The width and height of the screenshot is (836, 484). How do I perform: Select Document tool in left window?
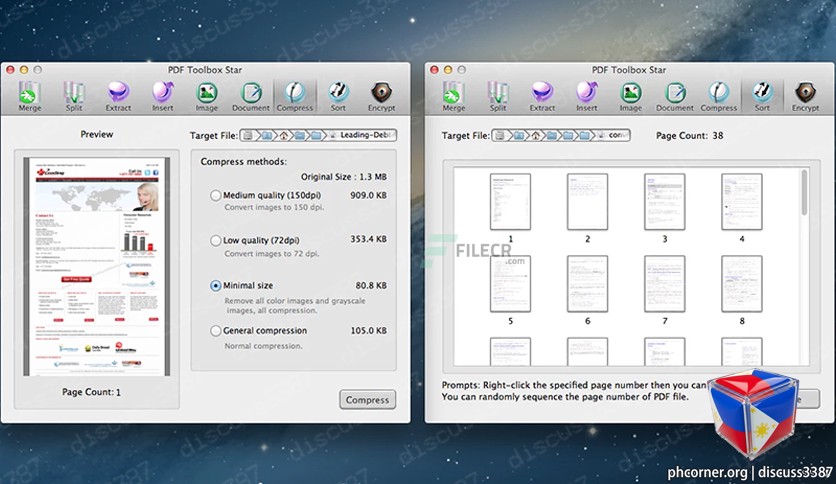[251, 96]
